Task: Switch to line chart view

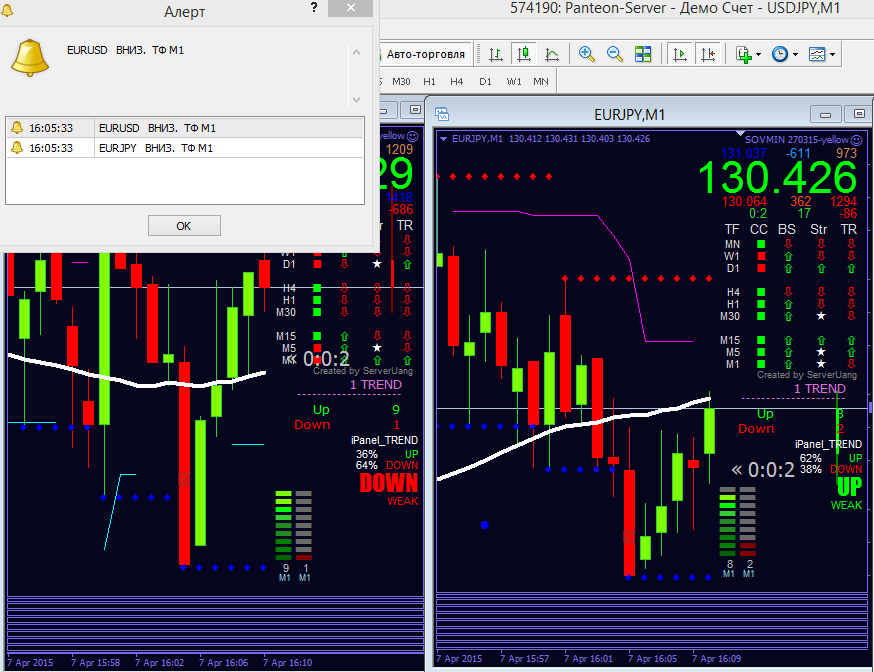Action: pos(552,54)
